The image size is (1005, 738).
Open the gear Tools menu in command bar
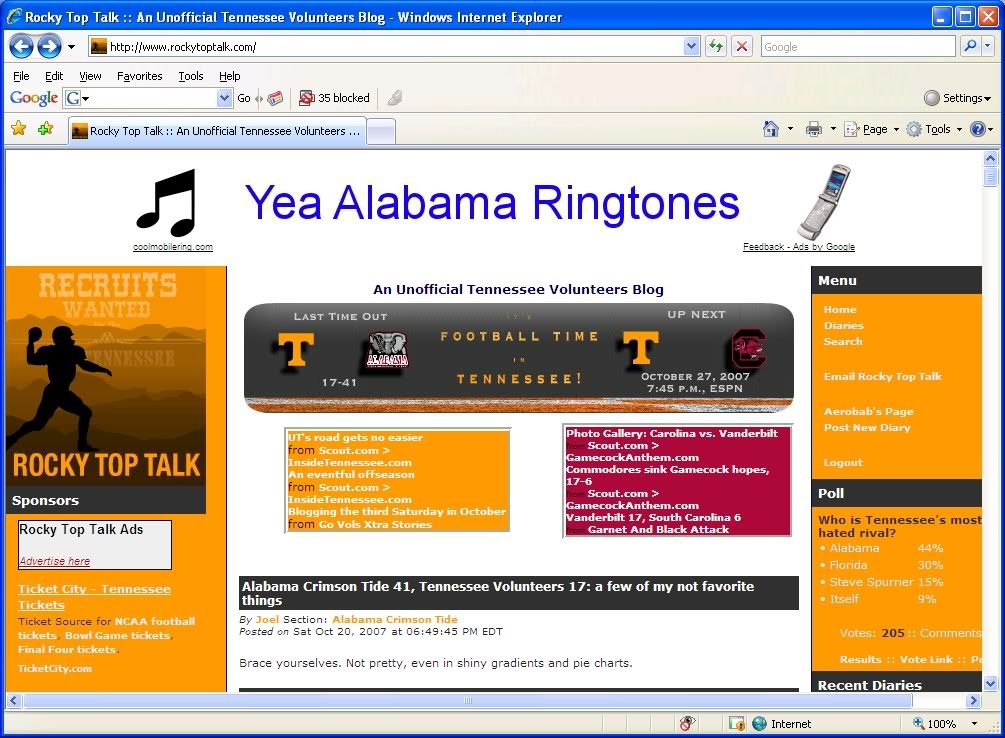(x=934, y=130)
